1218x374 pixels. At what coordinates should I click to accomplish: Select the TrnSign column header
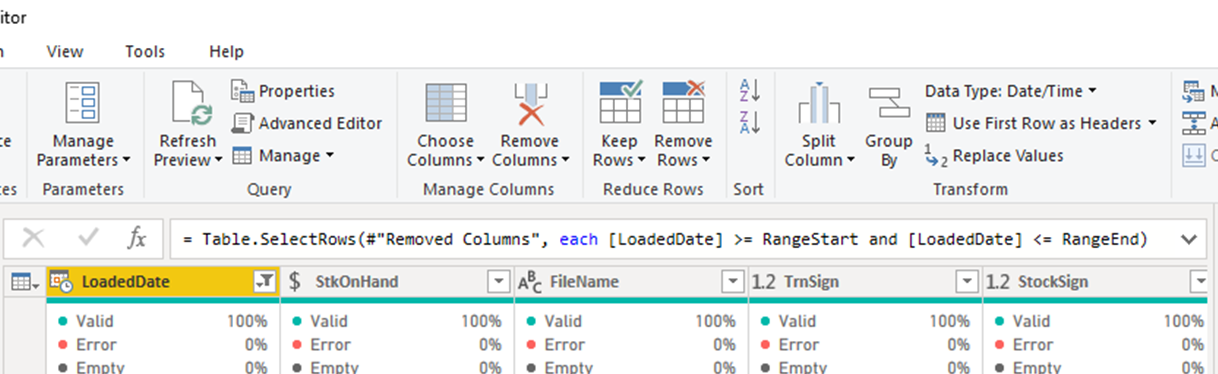[865, 283]
